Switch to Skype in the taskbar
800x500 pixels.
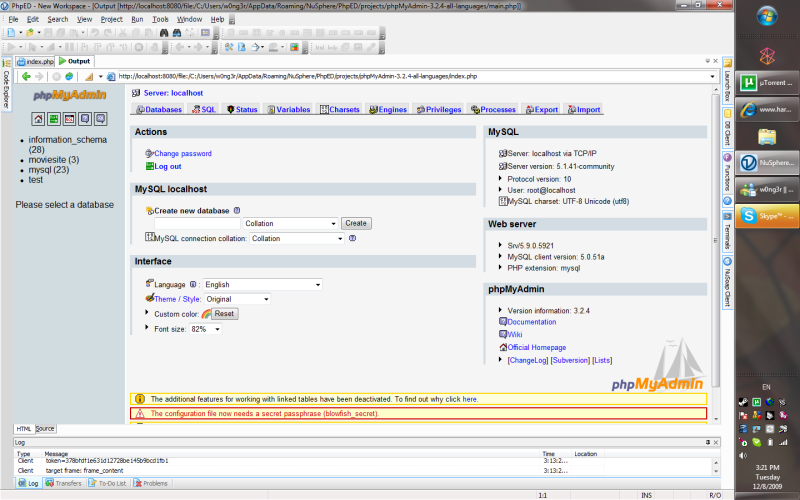767,216
